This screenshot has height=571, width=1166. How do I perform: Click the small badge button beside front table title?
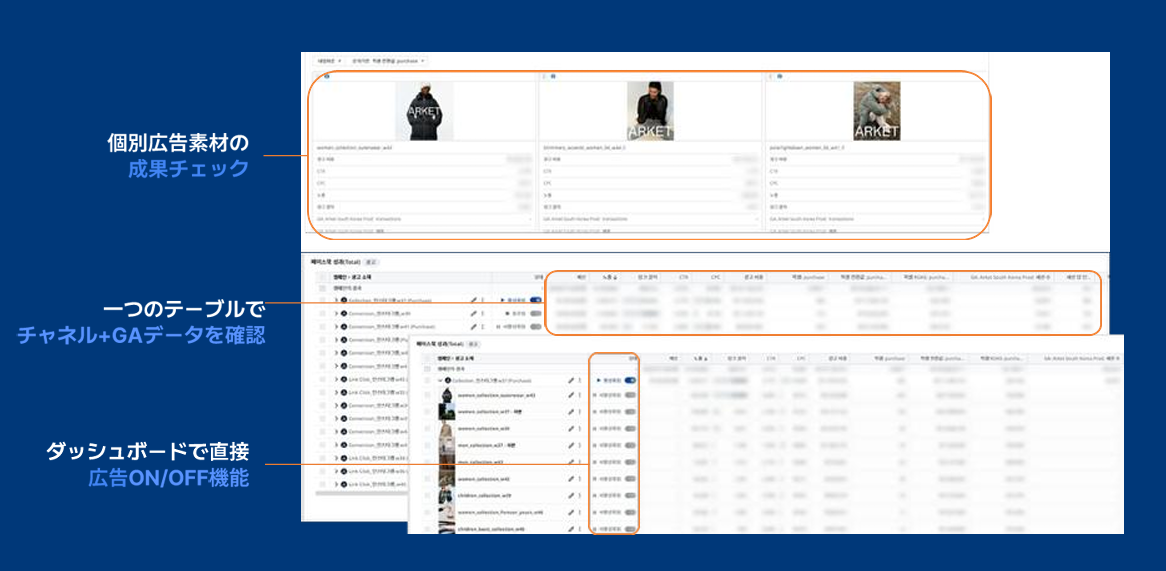point(474,344)
